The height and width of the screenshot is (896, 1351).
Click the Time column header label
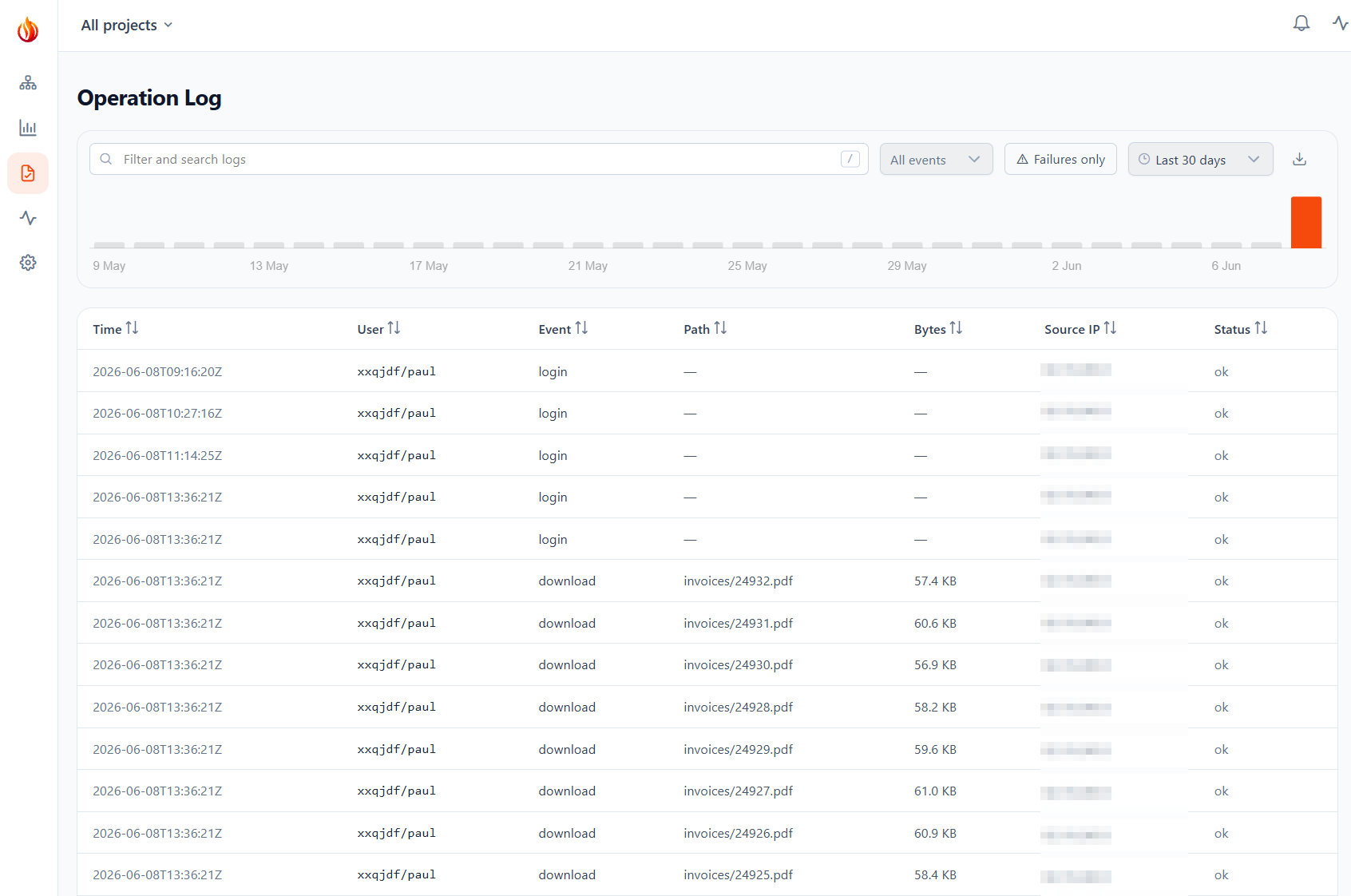[x=107, y=329]
